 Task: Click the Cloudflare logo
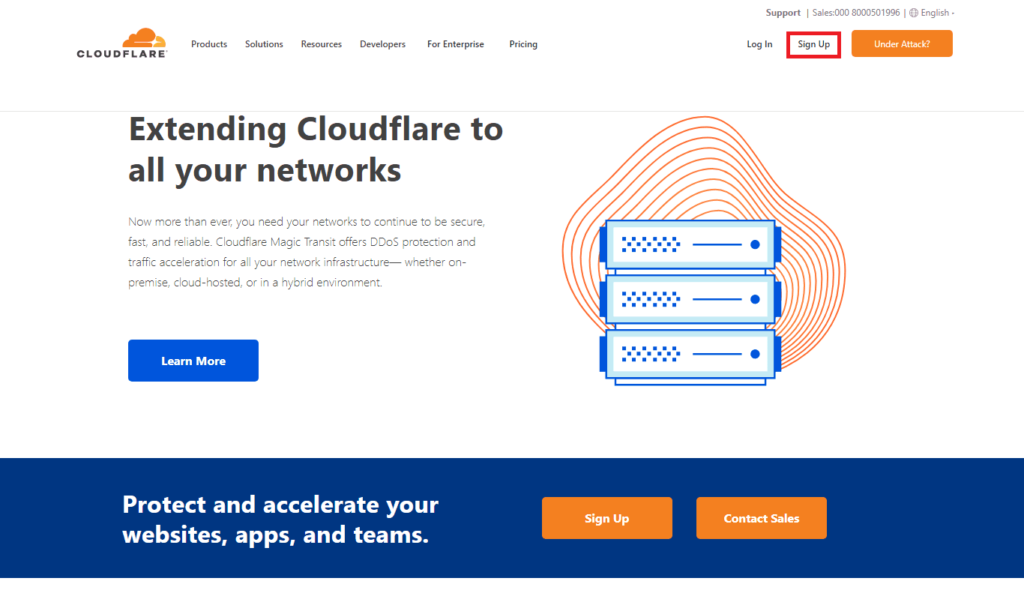(x=122, y=43)
